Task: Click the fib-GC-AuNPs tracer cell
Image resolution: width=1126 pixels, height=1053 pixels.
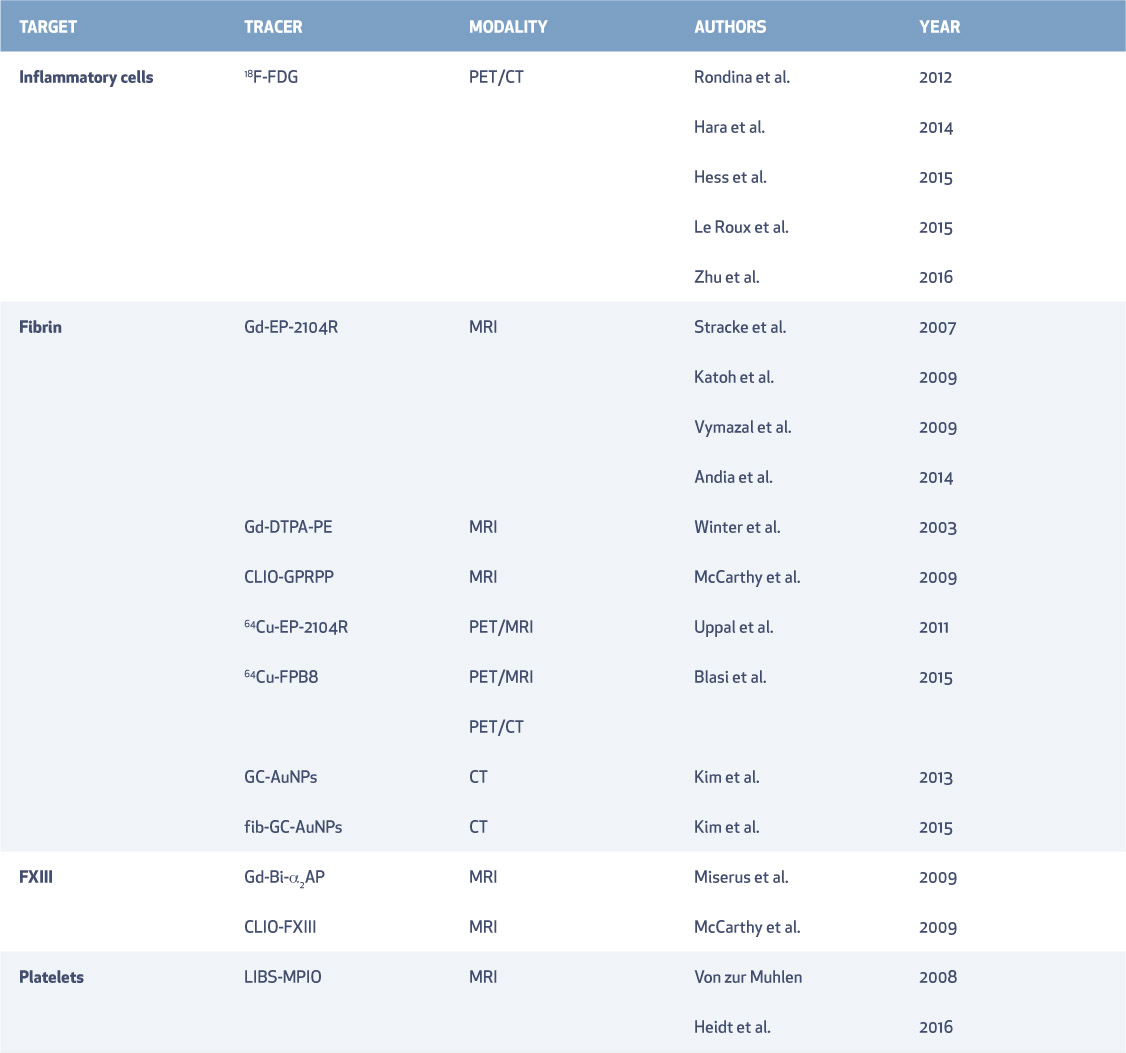Action: [293, 827]
